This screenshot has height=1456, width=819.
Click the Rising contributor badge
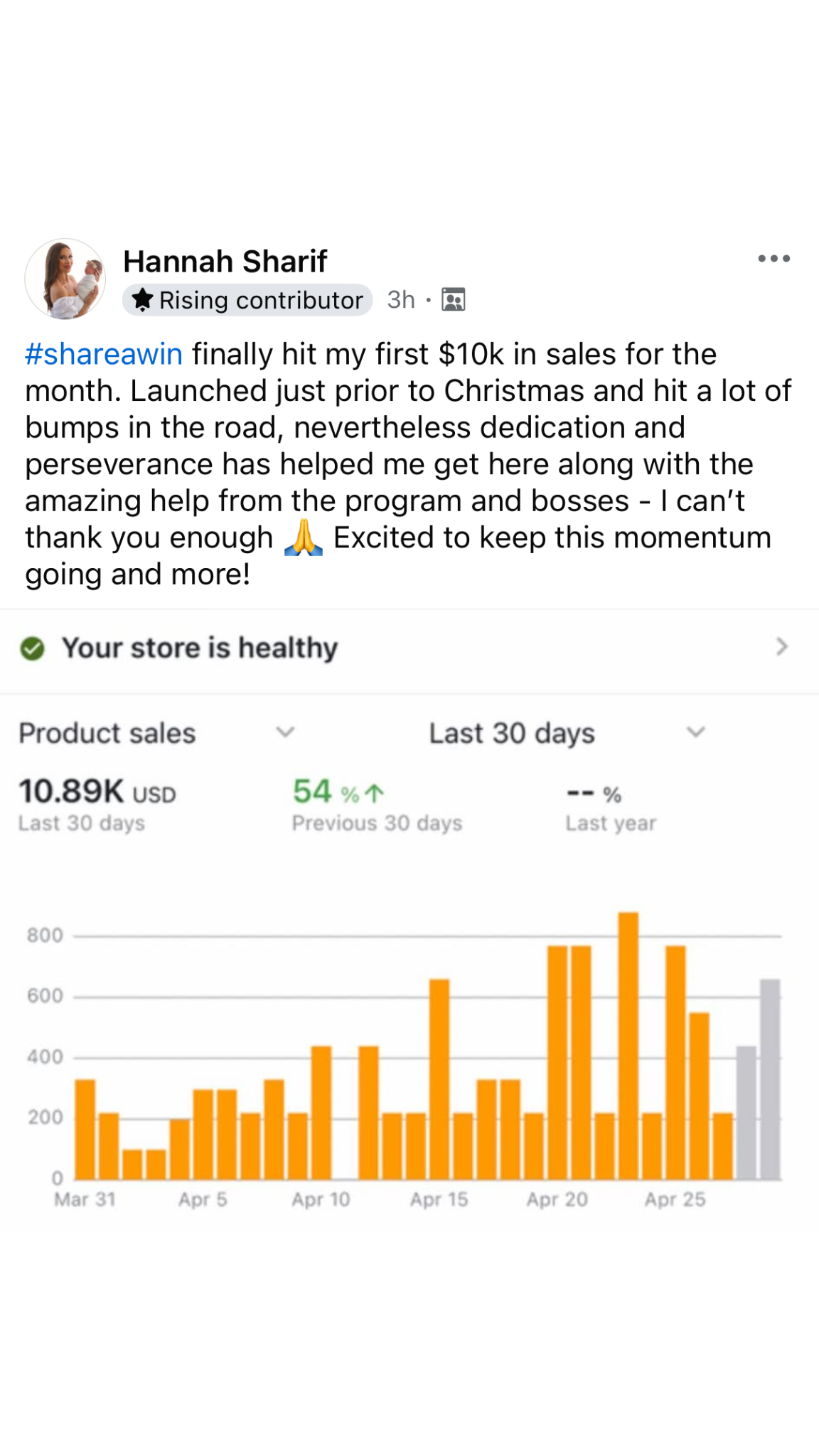pos(247,300)
